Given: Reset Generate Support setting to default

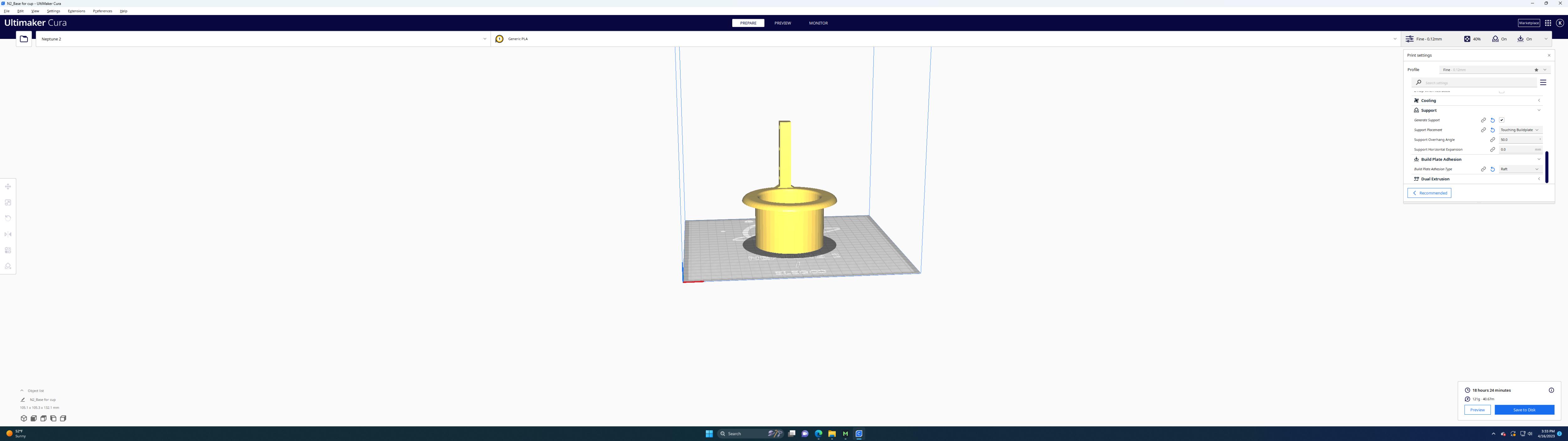Looking at the screenshot, I should 1492,120.
